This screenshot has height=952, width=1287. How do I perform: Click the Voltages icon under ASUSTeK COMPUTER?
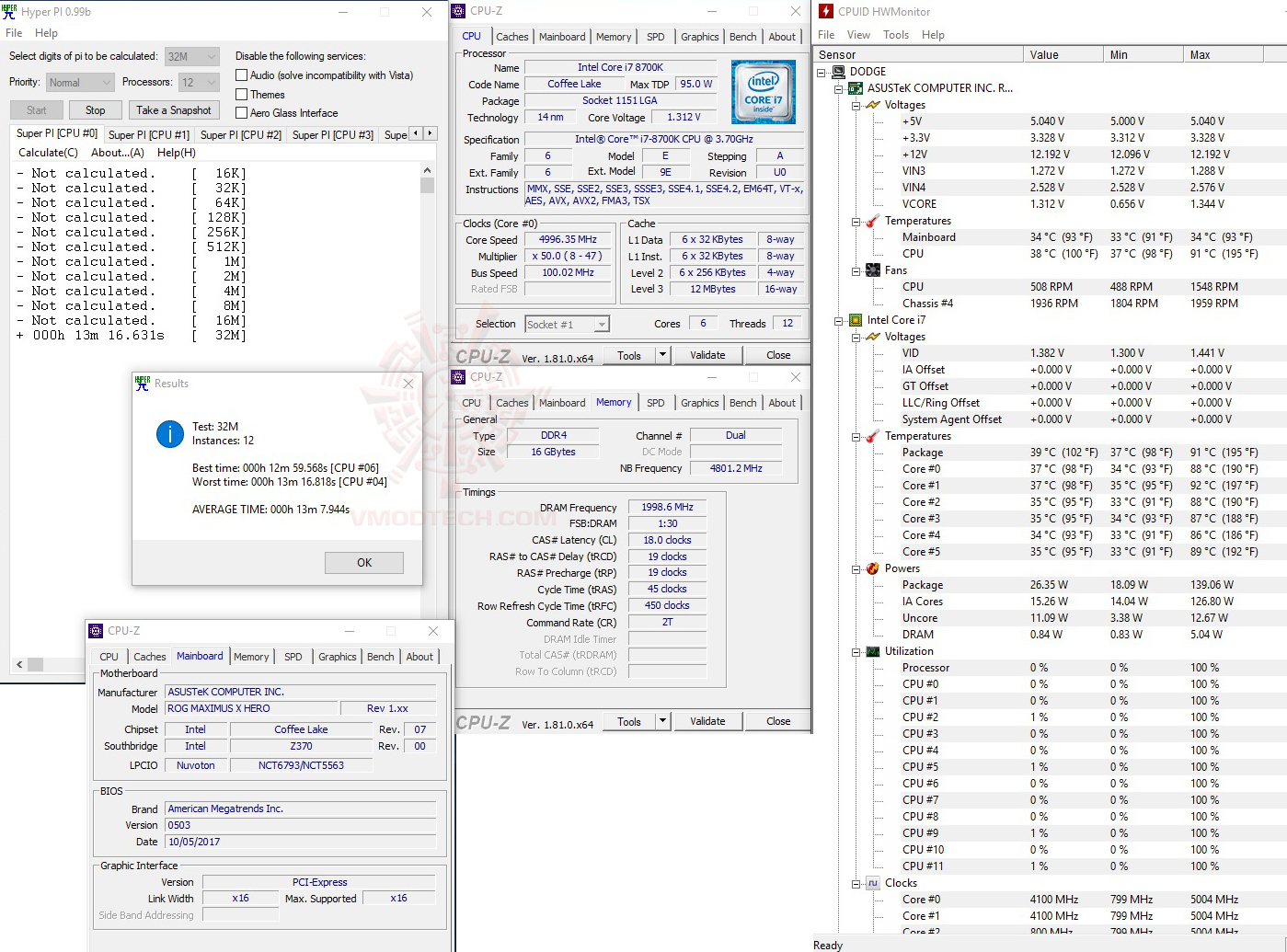pyautogui.click(x=873, y=105)
